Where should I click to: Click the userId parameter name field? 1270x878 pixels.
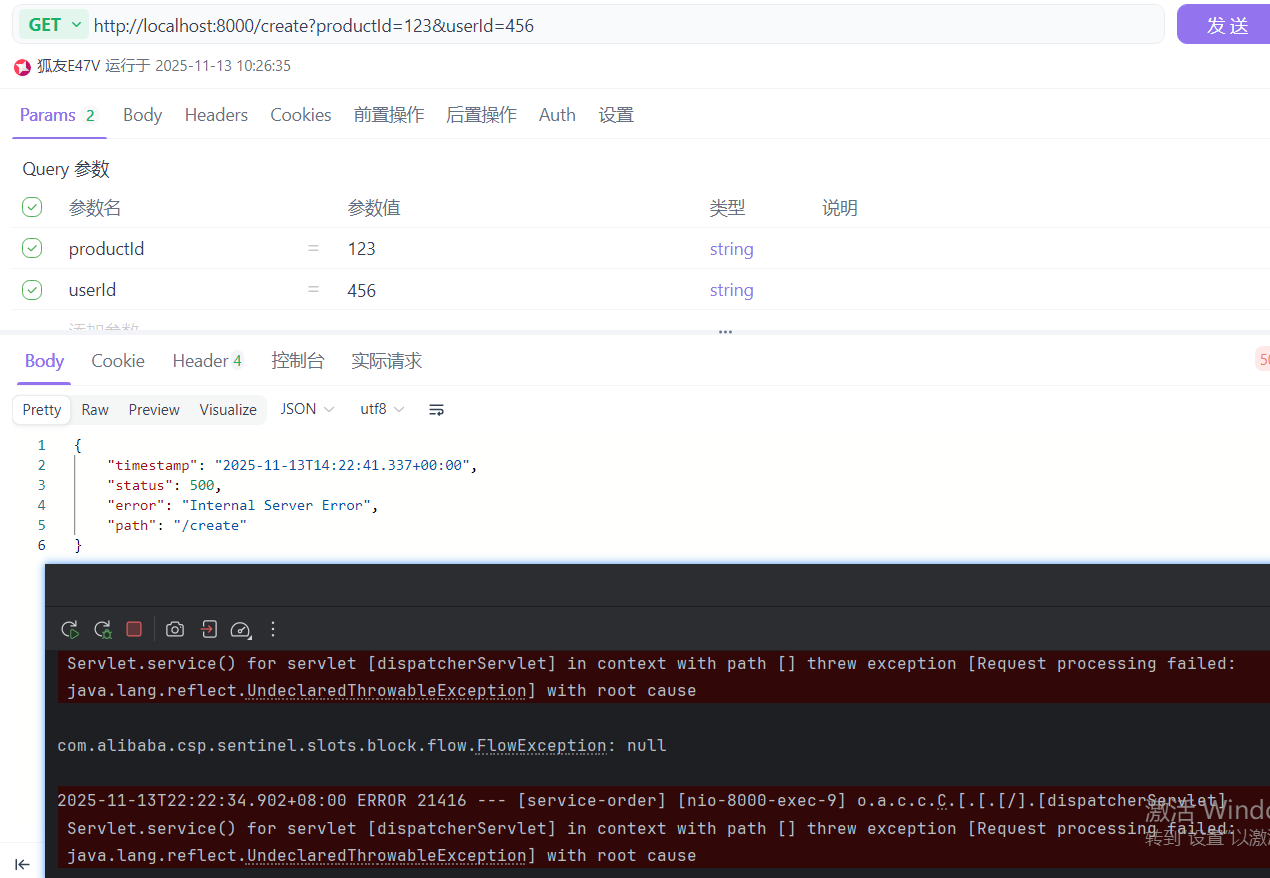pyautogui.click(x=92, y=290)
